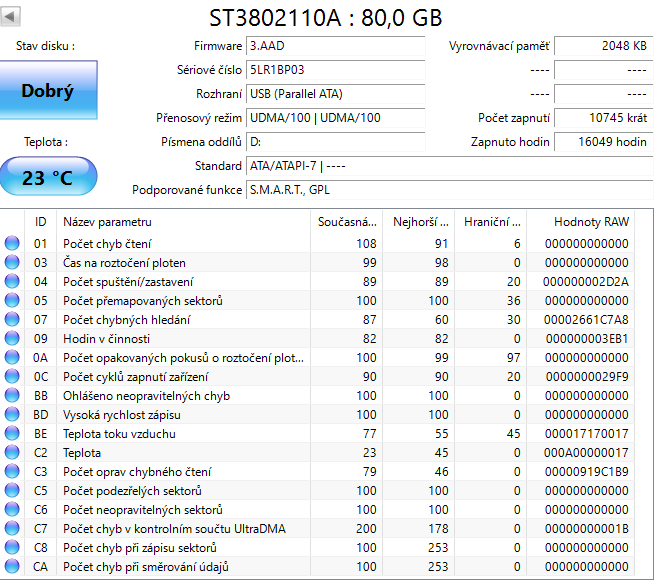Viewport: 662px width, 587px height.
Task: Click the status icon beside ID 0A
Action: pyautogui.click(x=12, y=358)
